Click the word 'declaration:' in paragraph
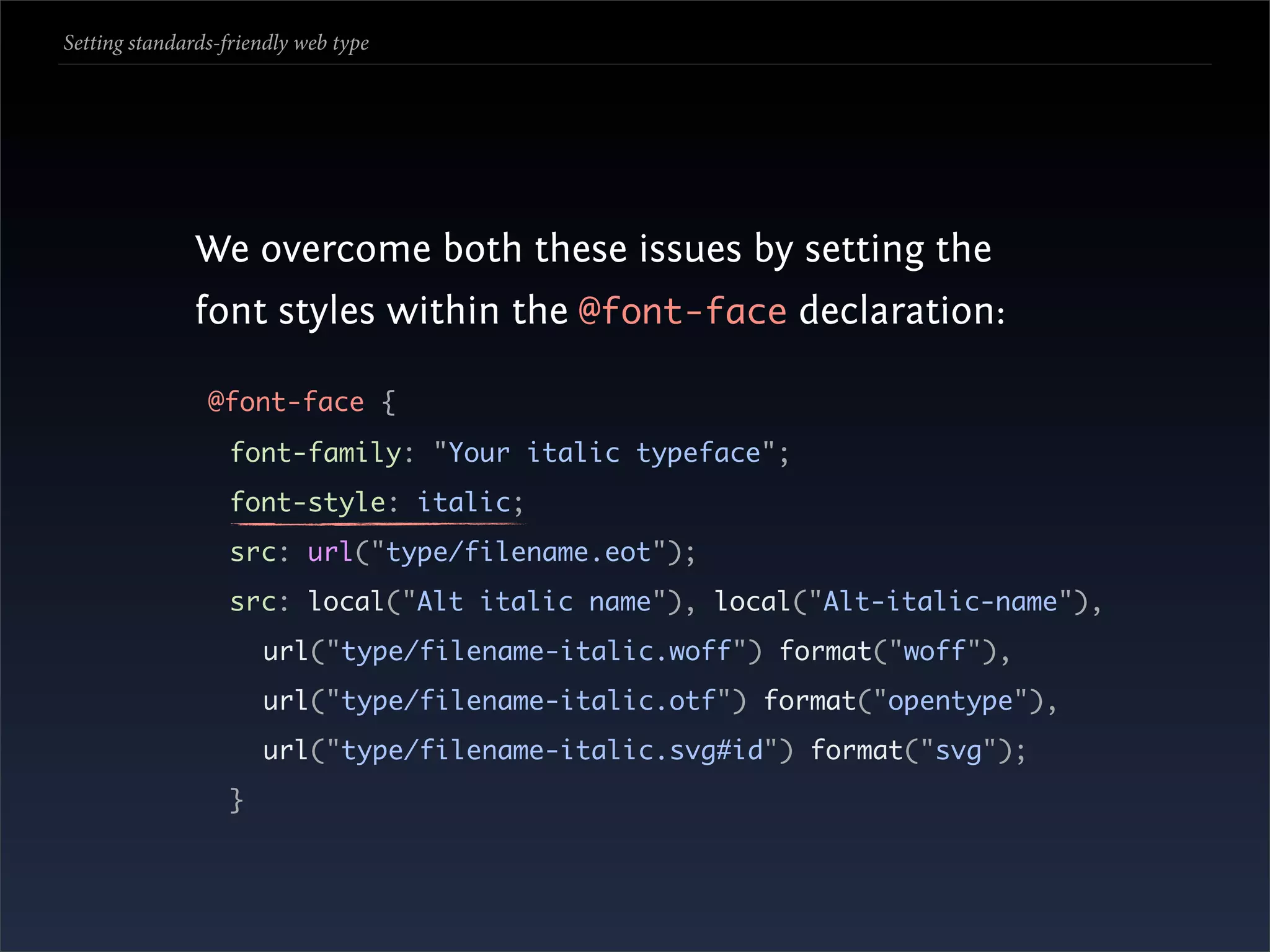This screenshot has height=952, width=1270. coord(902,311)
